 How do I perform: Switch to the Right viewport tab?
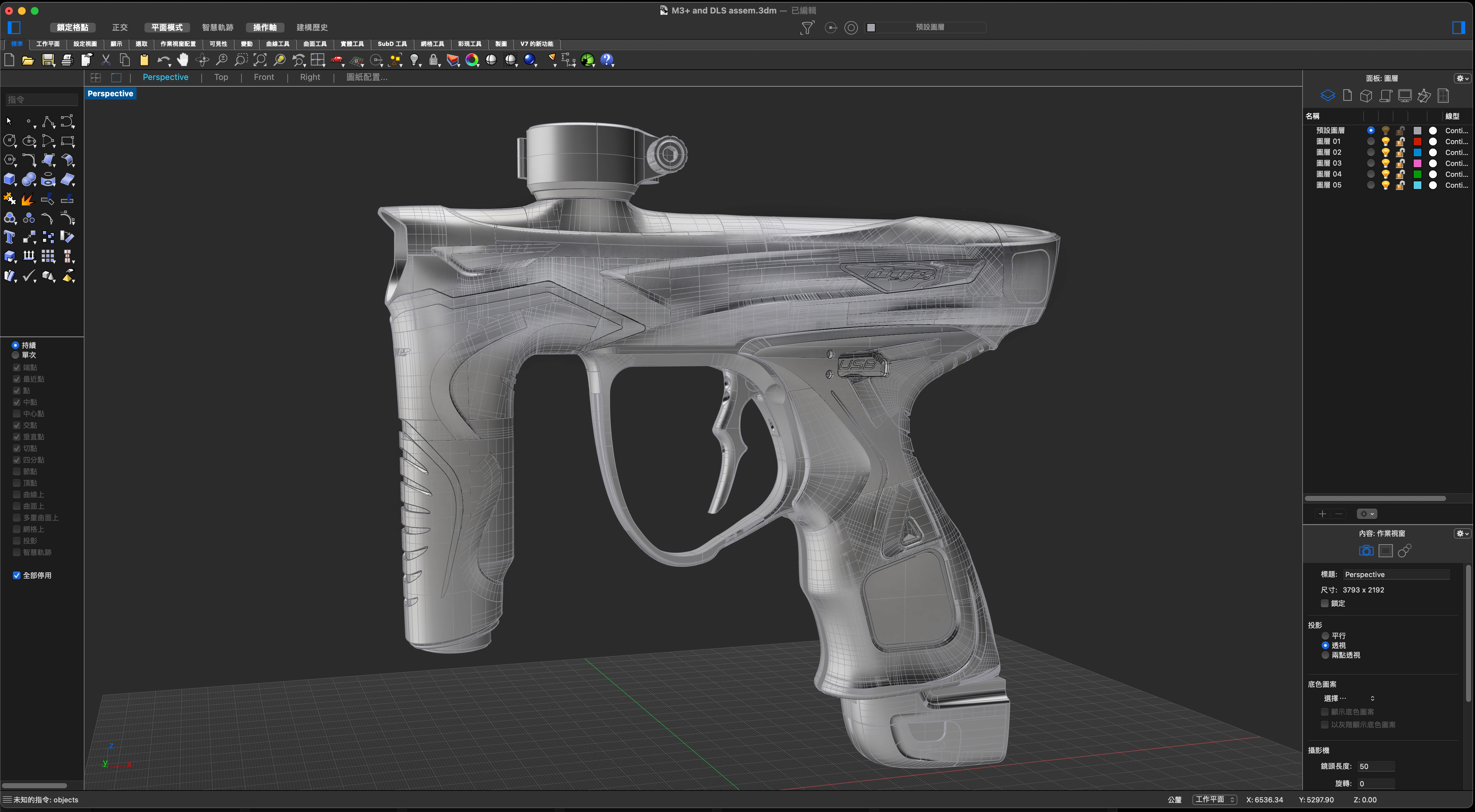[310, 77]
